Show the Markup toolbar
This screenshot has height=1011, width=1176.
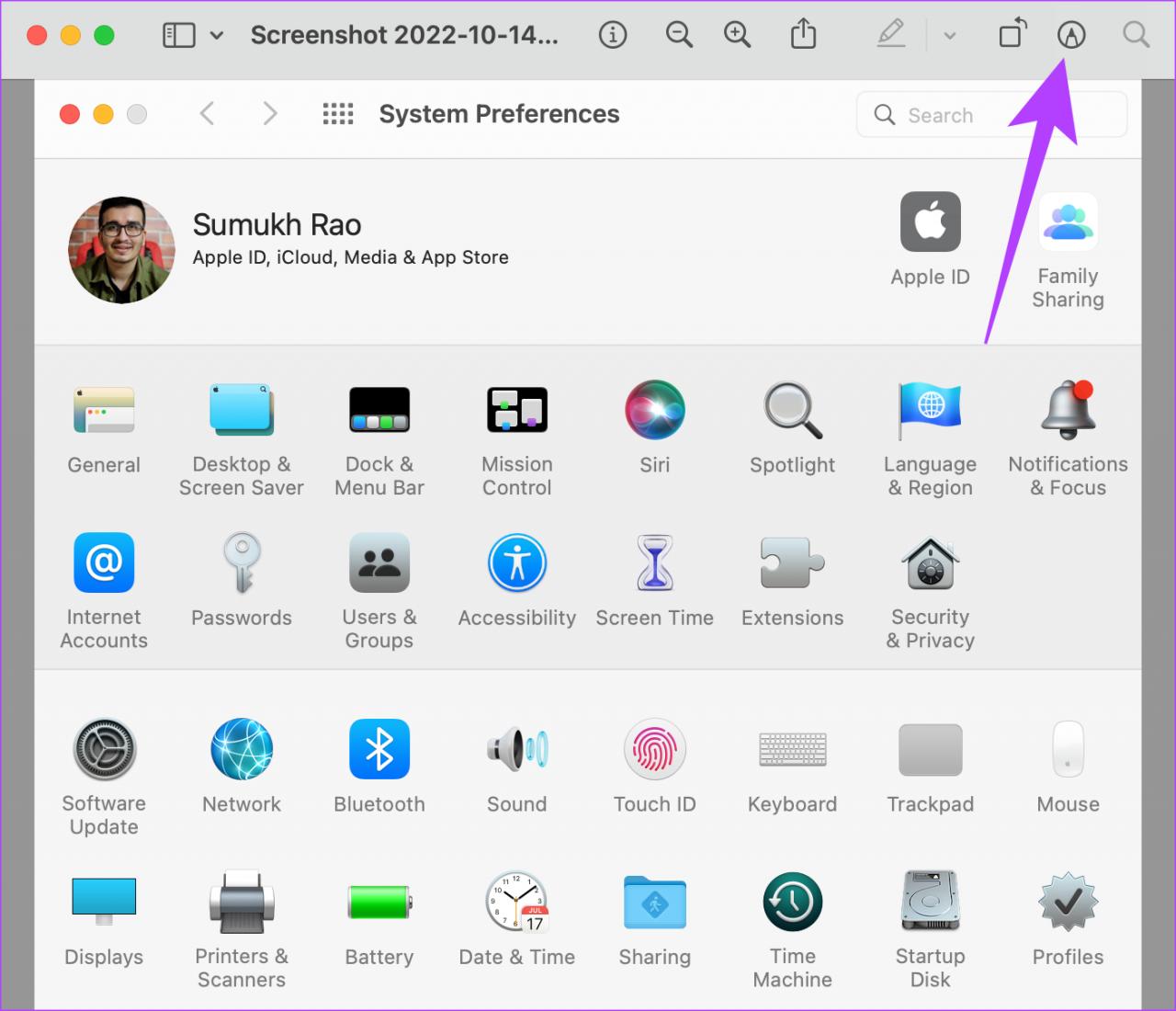tap(1071, 35)
